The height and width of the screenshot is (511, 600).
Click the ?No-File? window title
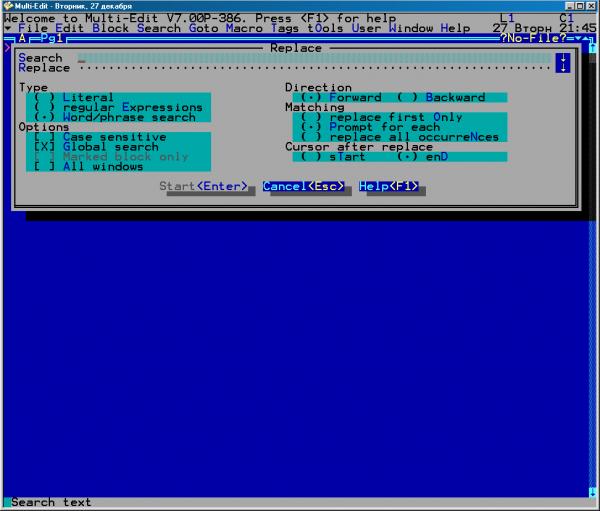click(533, 38)
